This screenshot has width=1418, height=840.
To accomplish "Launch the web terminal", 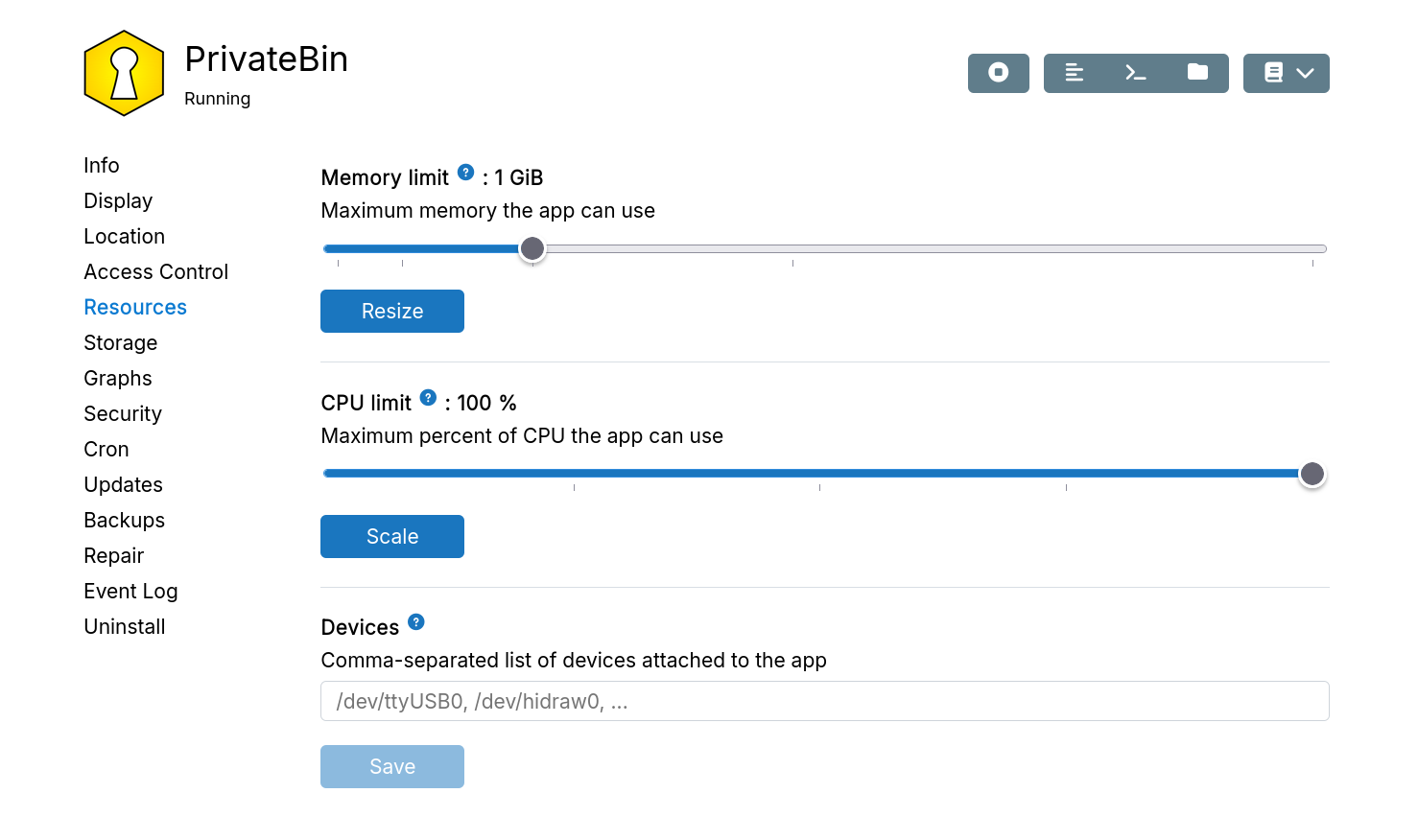I will [x=1136, y=73].
